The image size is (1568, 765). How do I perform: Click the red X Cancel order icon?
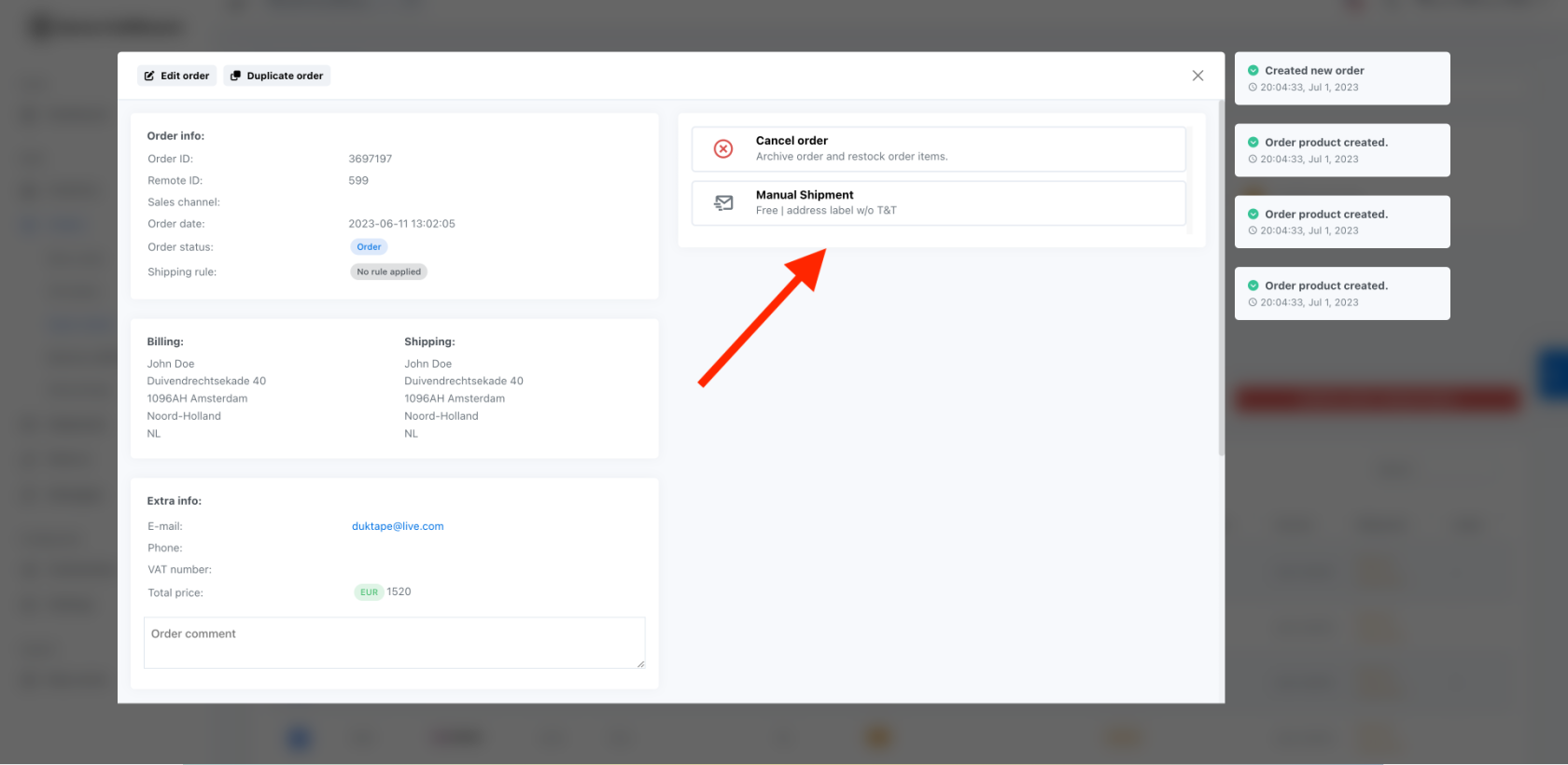723,148
